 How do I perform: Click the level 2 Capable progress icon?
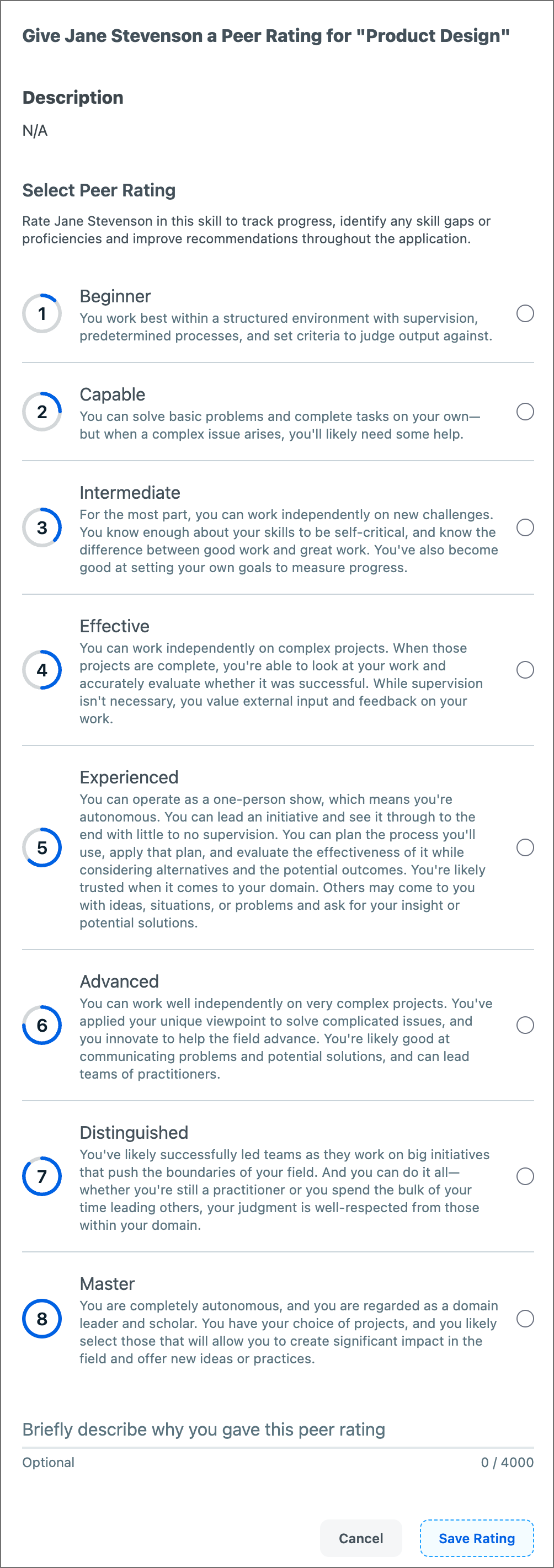tap(42, 412)
